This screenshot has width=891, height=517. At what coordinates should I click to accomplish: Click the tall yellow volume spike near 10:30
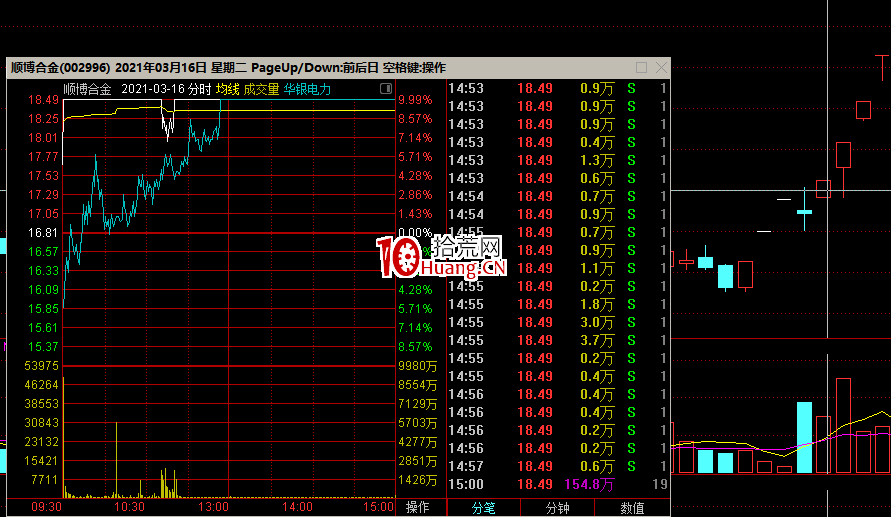[117, 458]
